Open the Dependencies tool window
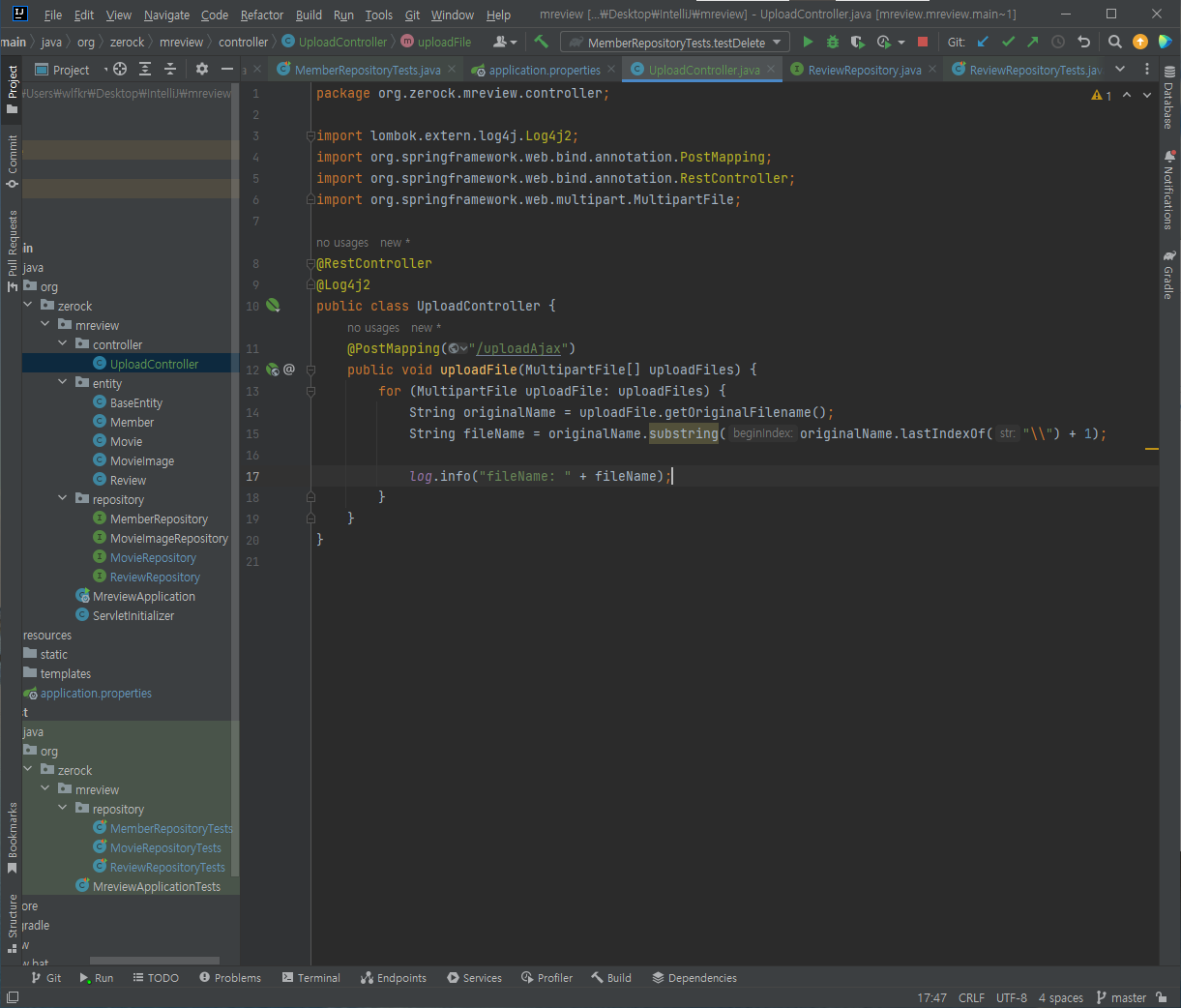The width and height of the screenshot is (1181, 1008). tap(694, 978)
